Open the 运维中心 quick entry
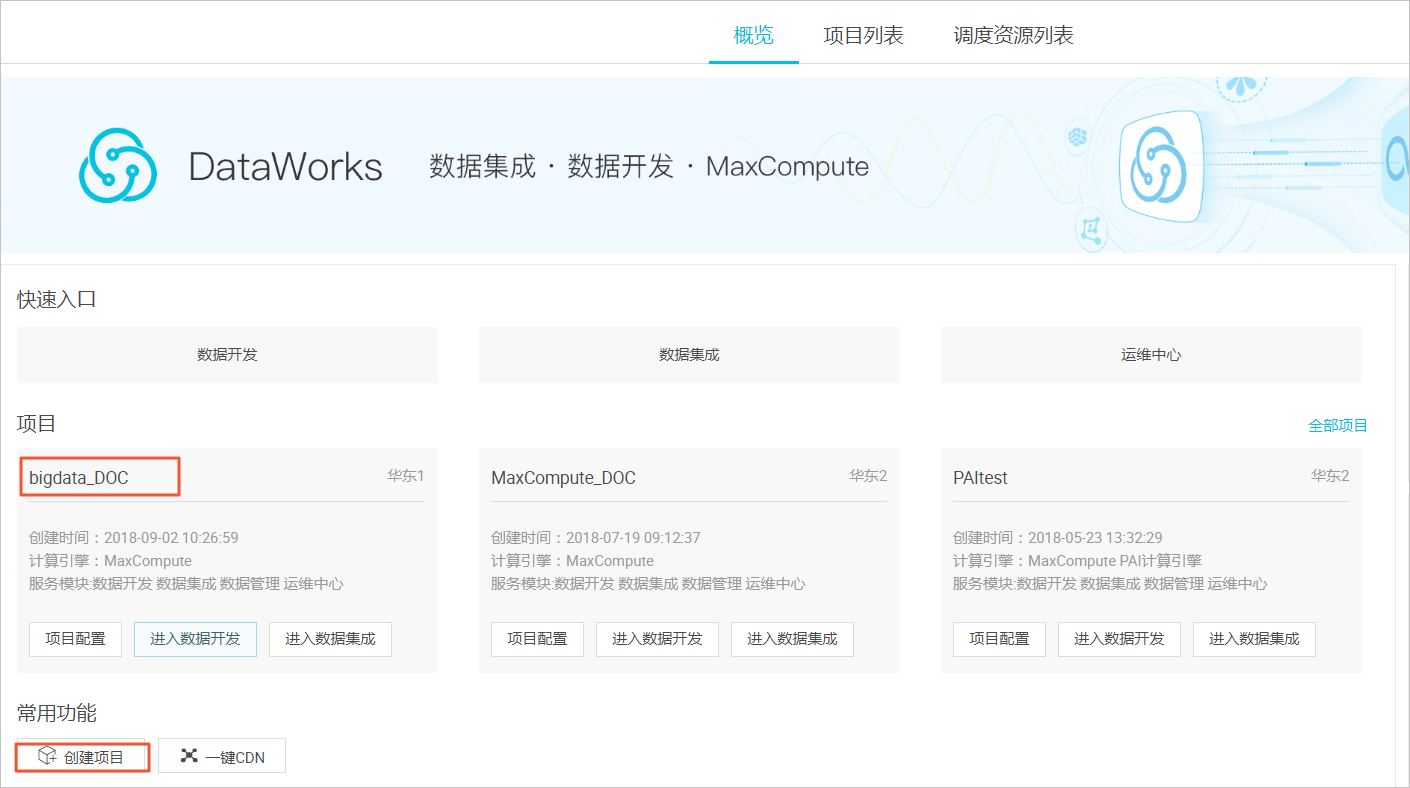The image size is (1410, 788). pyautogui.click(x=1151, y=355)
